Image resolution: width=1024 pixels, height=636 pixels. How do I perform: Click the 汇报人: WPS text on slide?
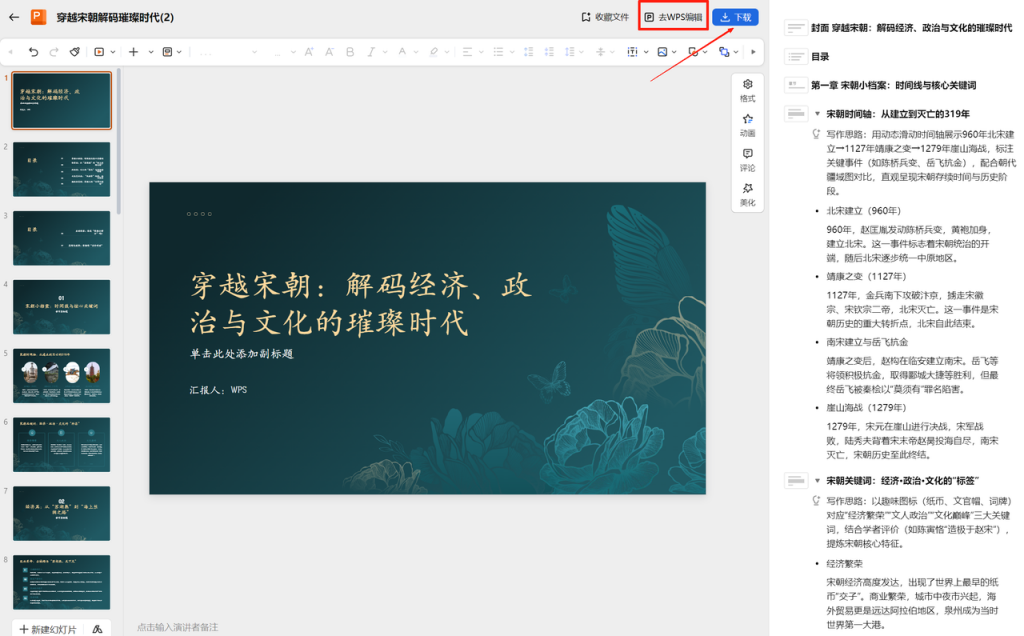(x=218, y=390)
